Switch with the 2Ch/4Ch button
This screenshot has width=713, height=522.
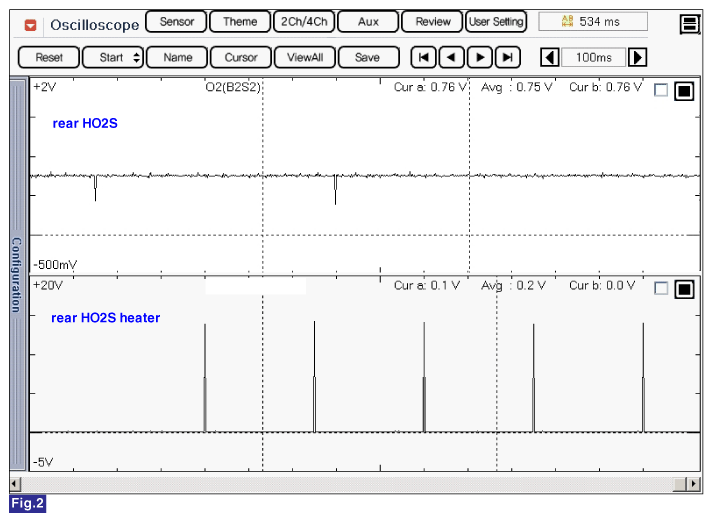(x=303, y=22)
